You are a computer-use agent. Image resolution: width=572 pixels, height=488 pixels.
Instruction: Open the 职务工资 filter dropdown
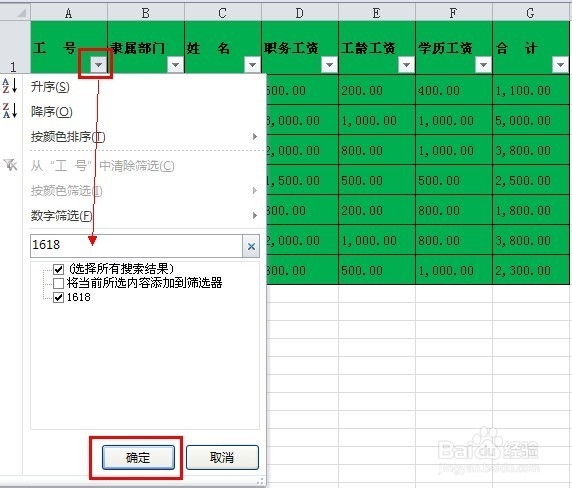tap(329, 65)
